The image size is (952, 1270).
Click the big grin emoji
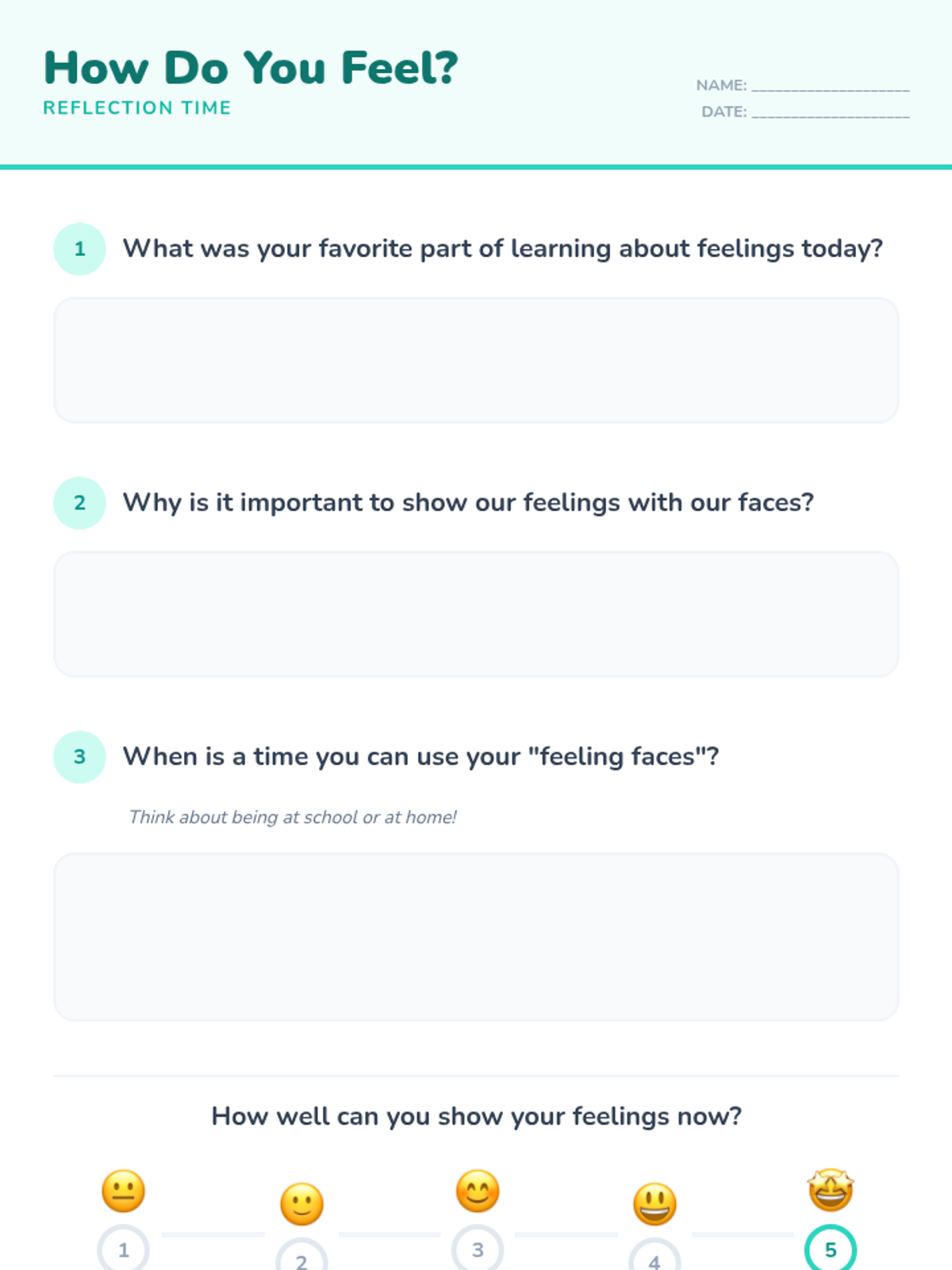point(654,1204)
